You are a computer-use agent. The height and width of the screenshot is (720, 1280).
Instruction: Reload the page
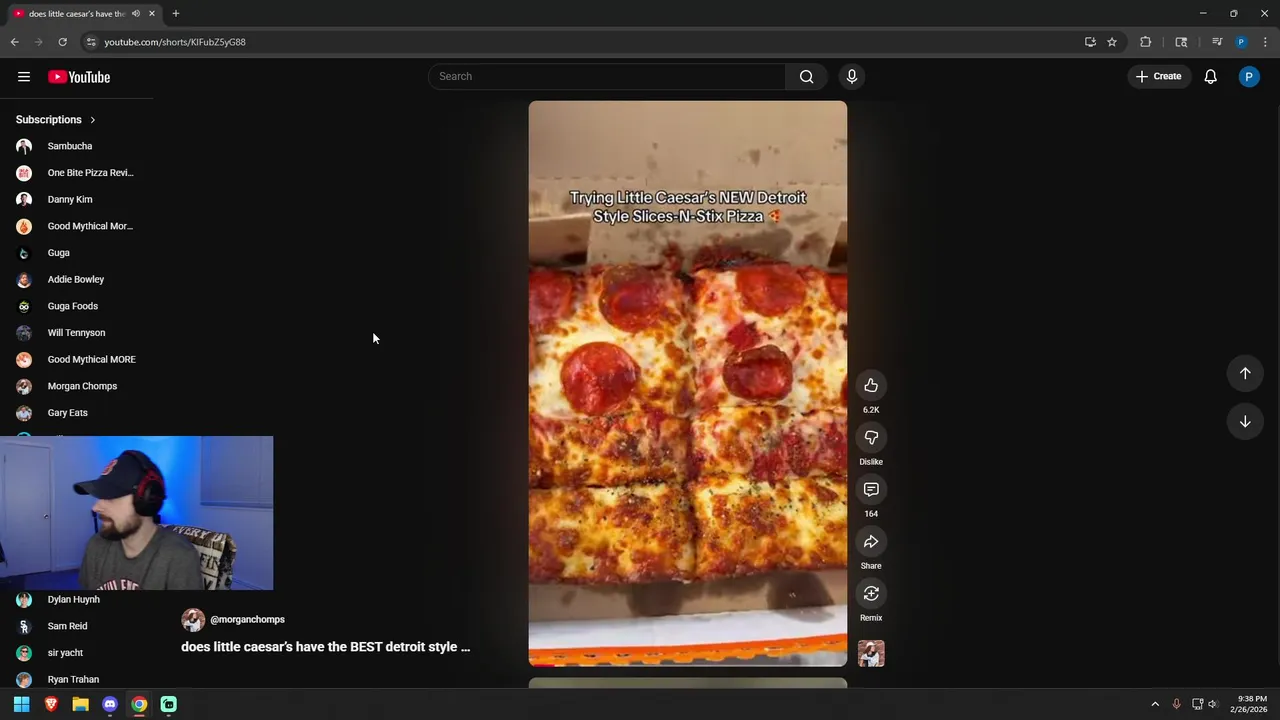click(x=62, y=42)
